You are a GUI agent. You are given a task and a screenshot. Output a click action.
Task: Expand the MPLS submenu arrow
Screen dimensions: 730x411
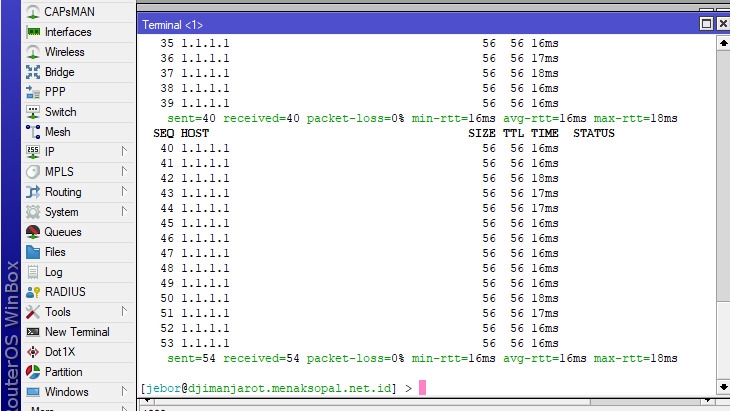(124, 172)
